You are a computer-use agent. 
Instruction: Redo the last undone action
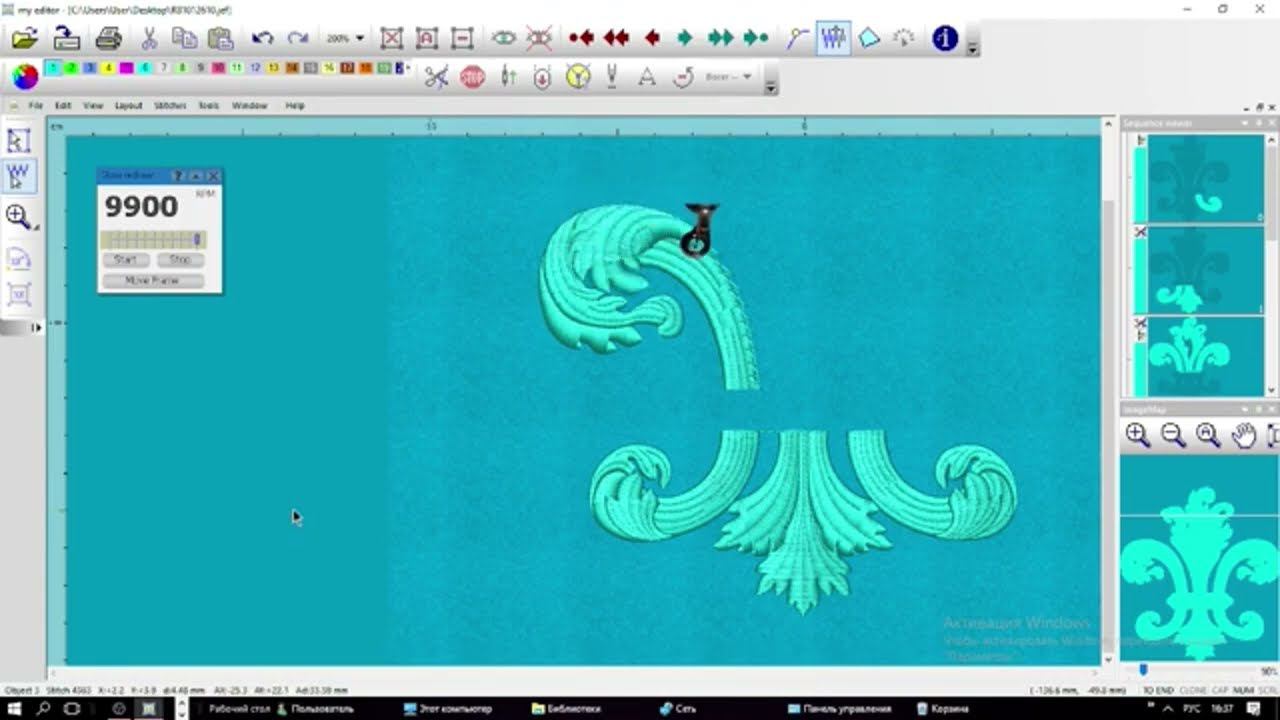(298, 39)
